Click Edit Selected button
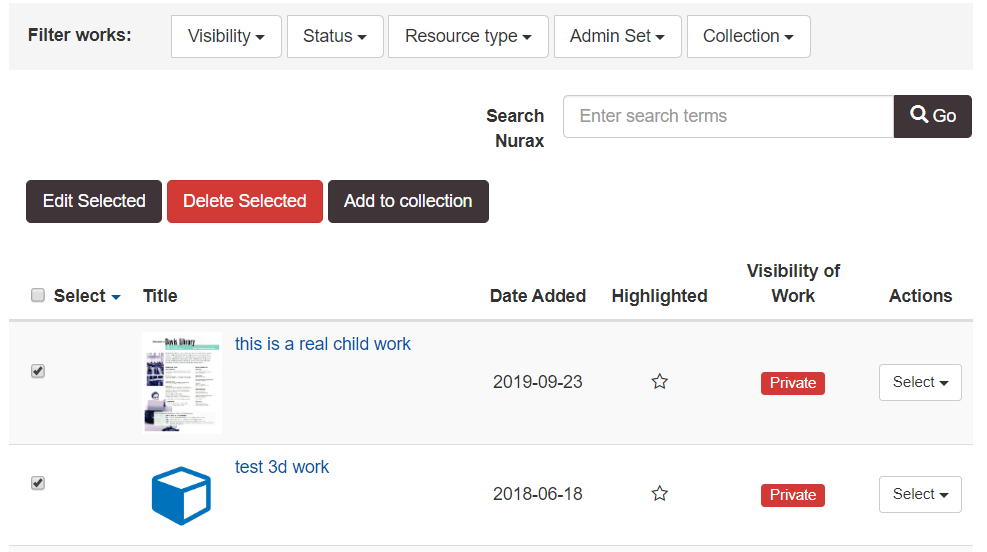Image resolution: width=987 pixels, height=552 pixels. pos(94,201)
